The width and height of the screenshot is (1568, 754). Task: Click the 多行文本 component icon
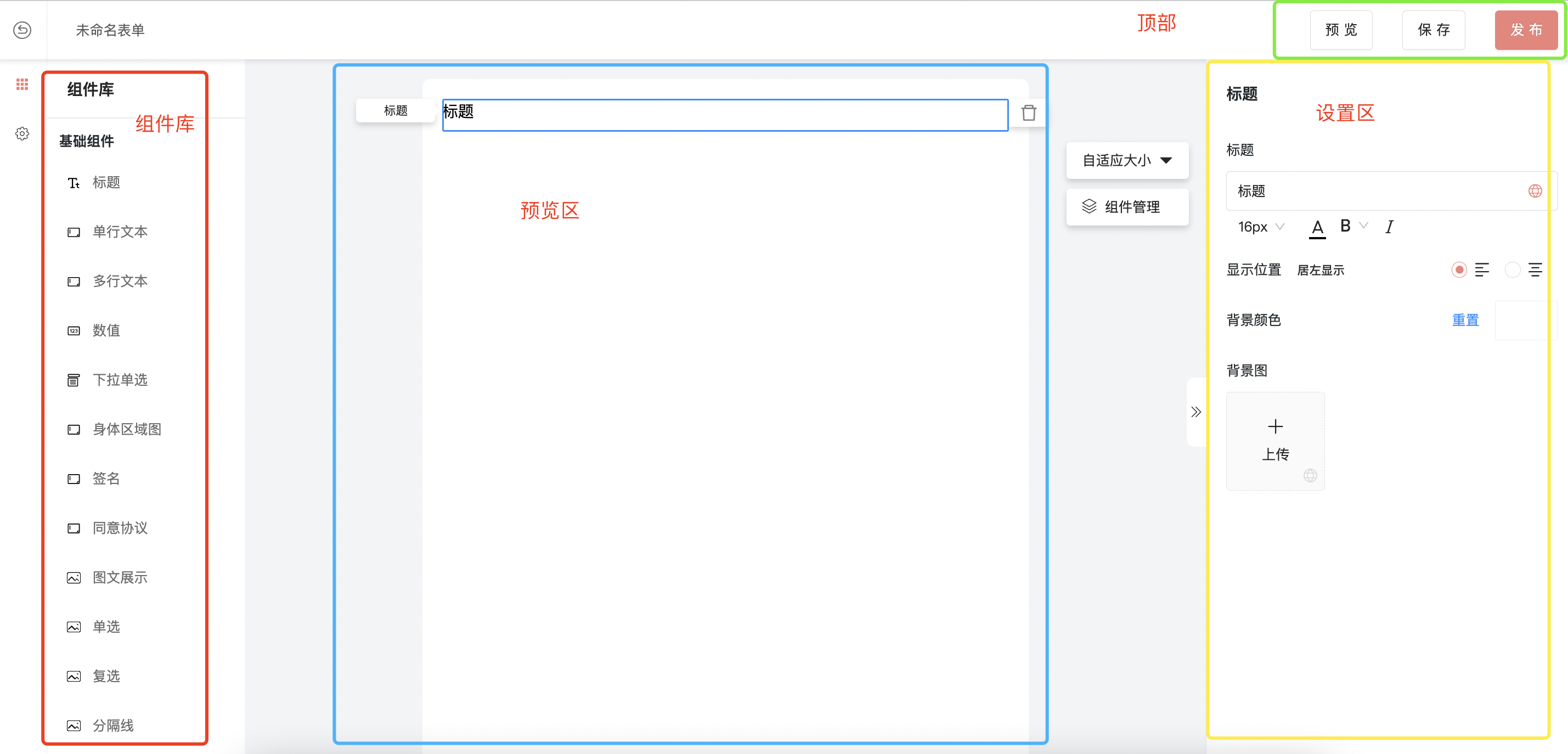point(74,282)
